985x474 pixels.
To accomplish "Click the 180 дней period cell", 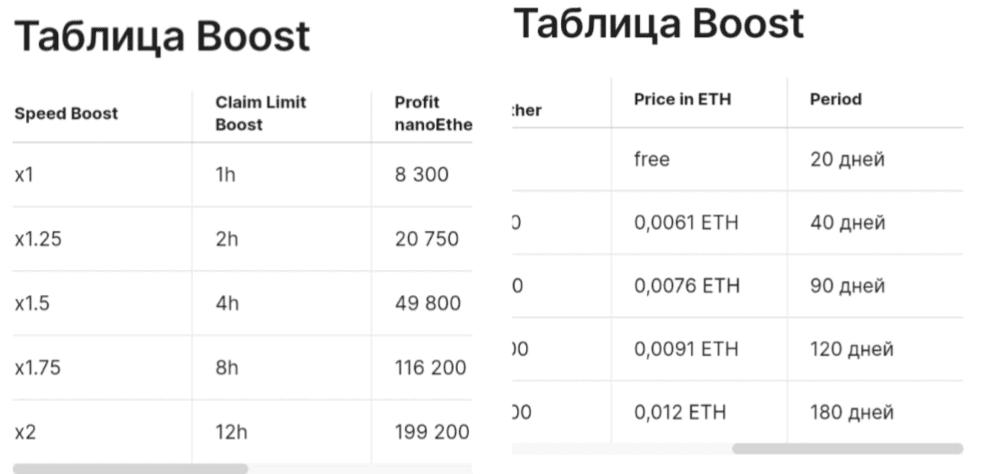I will point(851,412).
